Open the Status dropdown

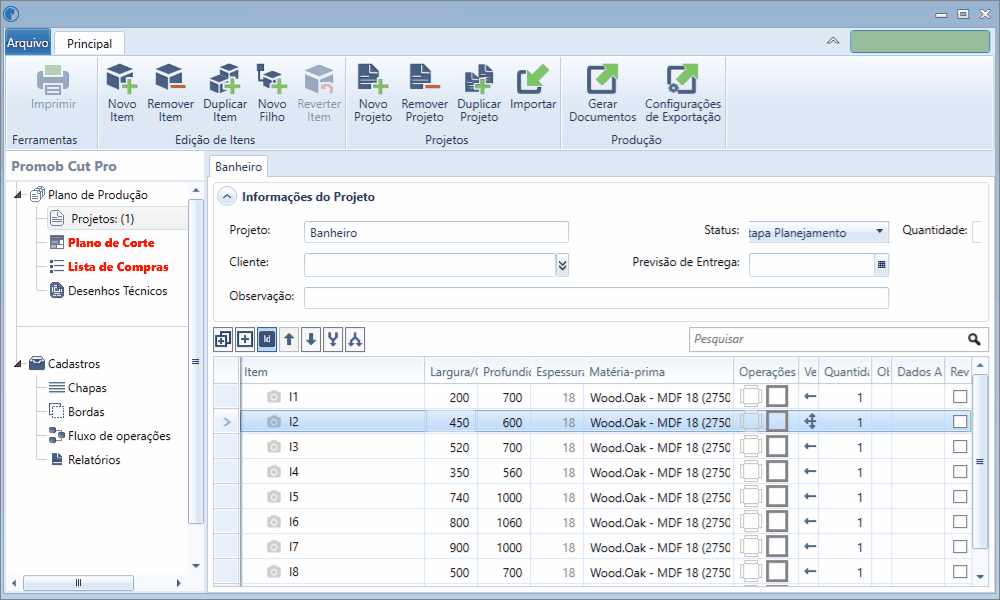(x=880, y=231)
